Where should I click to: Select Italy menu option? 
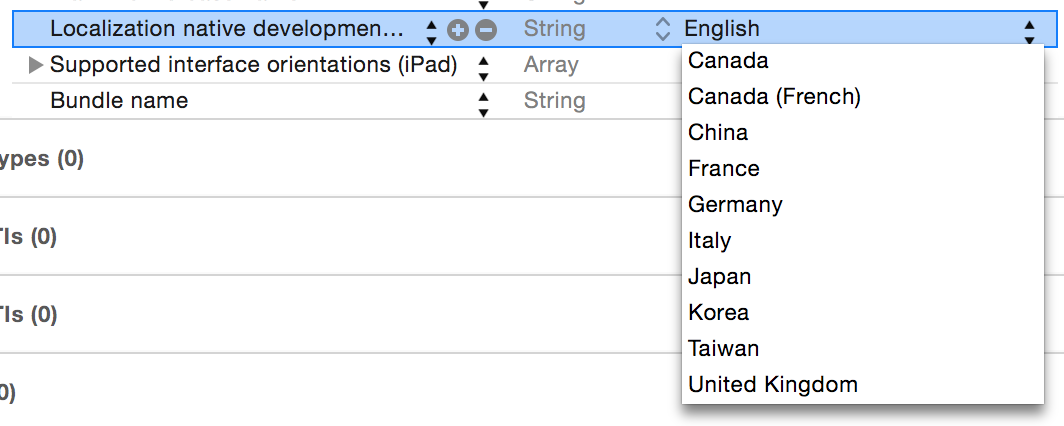click(709, 240)
